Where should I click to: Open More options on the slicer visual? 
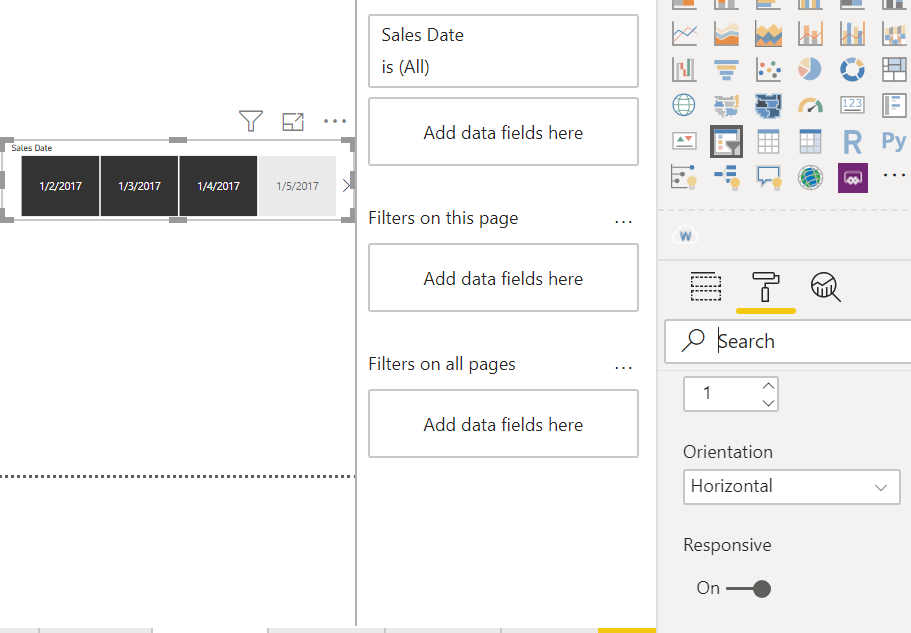(x=335, y=121)
